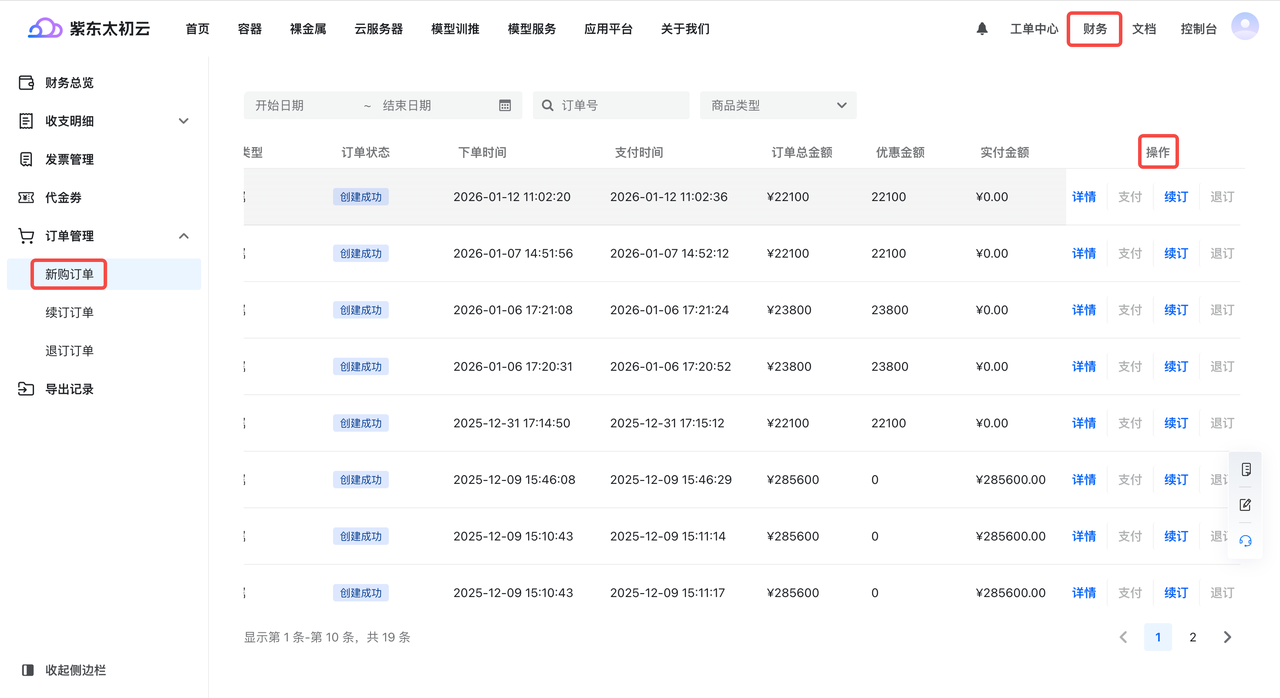The height and width of the screenshot is (698, 1280).
Task: Go to page 2 of the order list
Action: (1192, 636)
